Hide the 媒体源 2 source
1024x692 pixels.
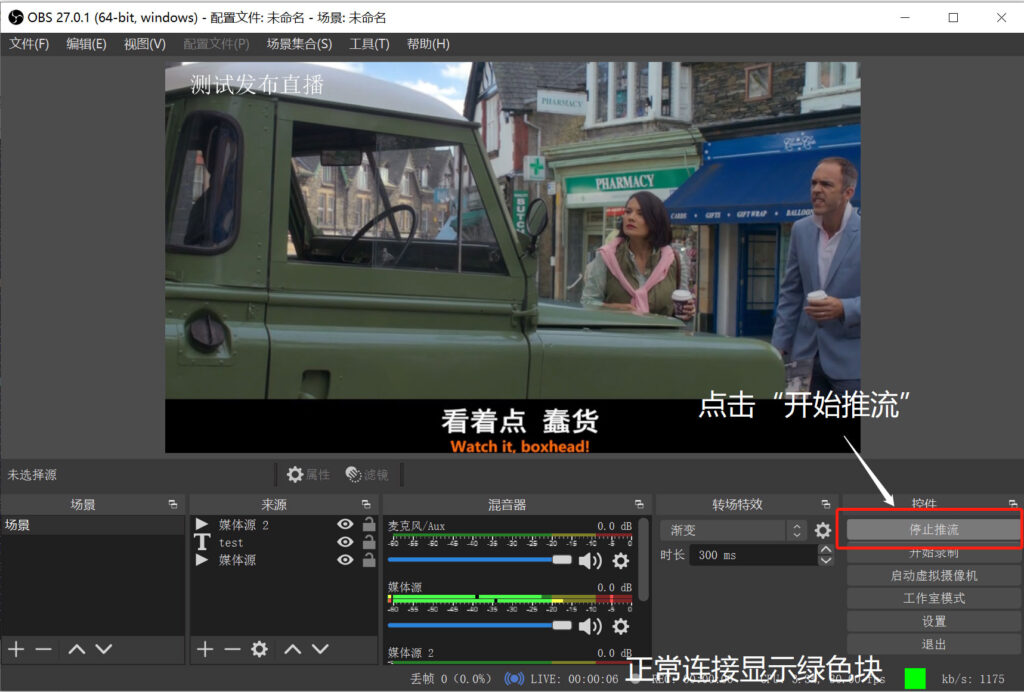pos(345,524)
